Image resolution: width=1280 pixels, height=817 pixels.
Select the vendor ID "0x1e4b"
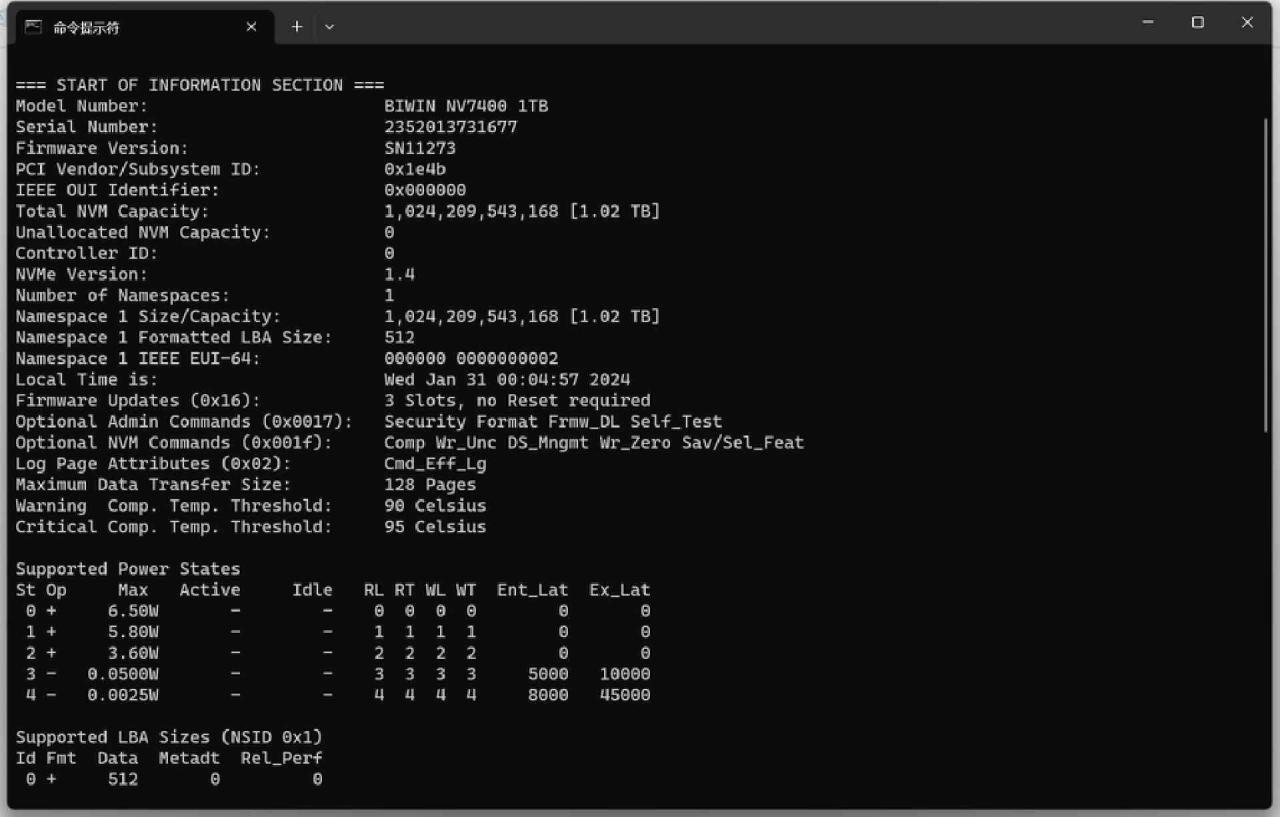point(415,169)
